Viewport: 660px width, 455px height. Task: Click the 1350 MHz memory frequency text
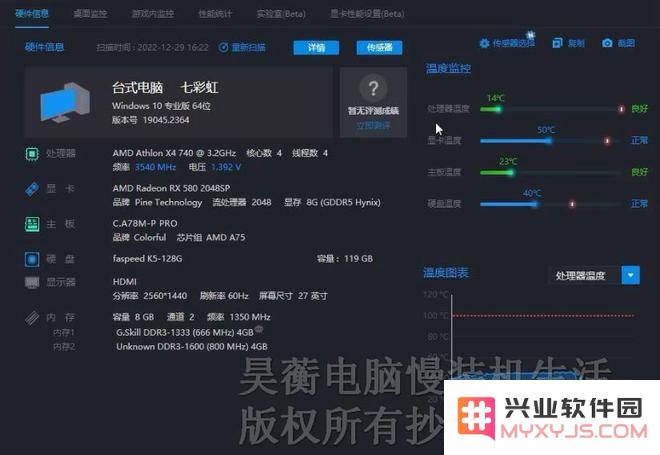tap(250, 317)
